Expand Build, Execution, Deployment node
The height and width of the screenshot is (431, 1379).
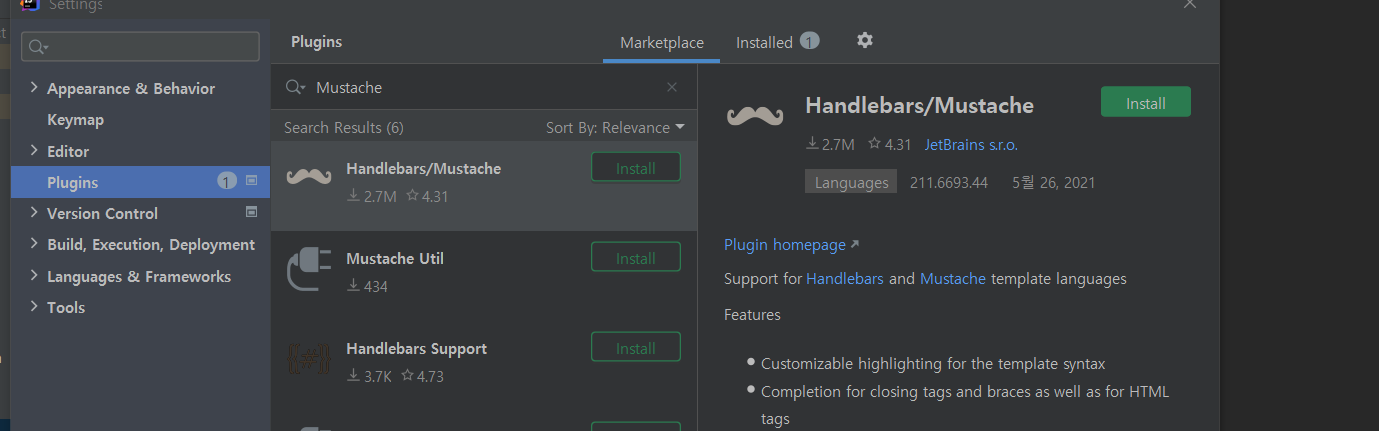click(34, 244)
